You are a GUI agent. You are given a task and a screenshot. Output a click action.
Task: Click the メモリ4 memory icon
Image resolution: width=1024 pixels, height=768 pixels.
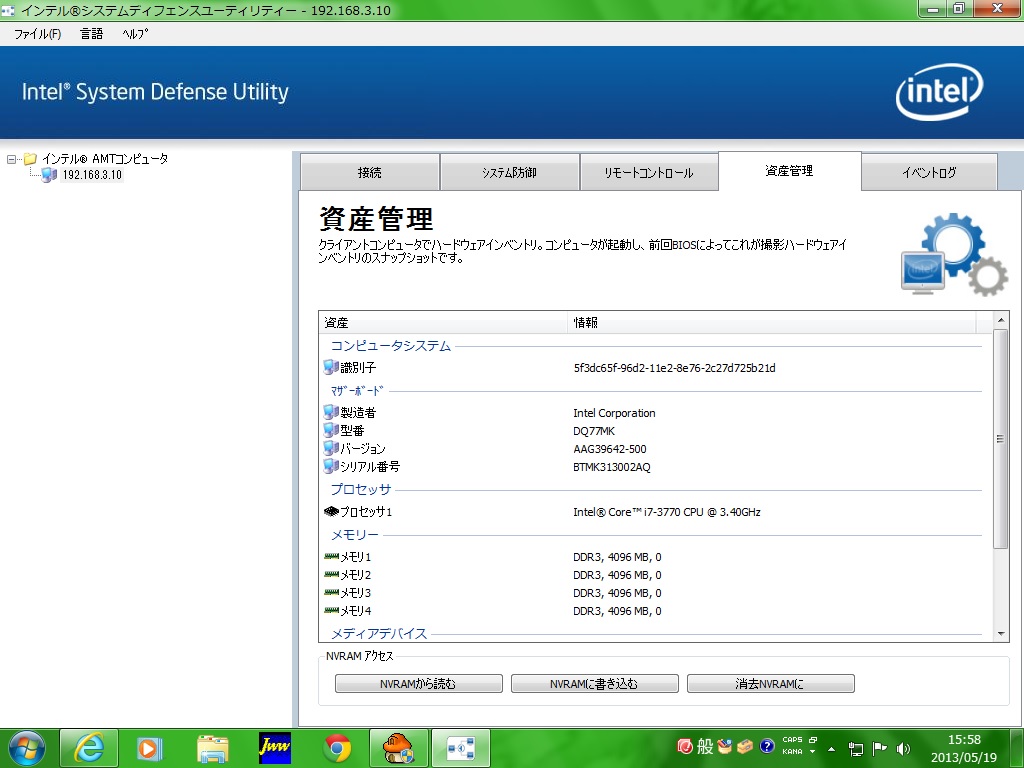[x=331, y=611]
